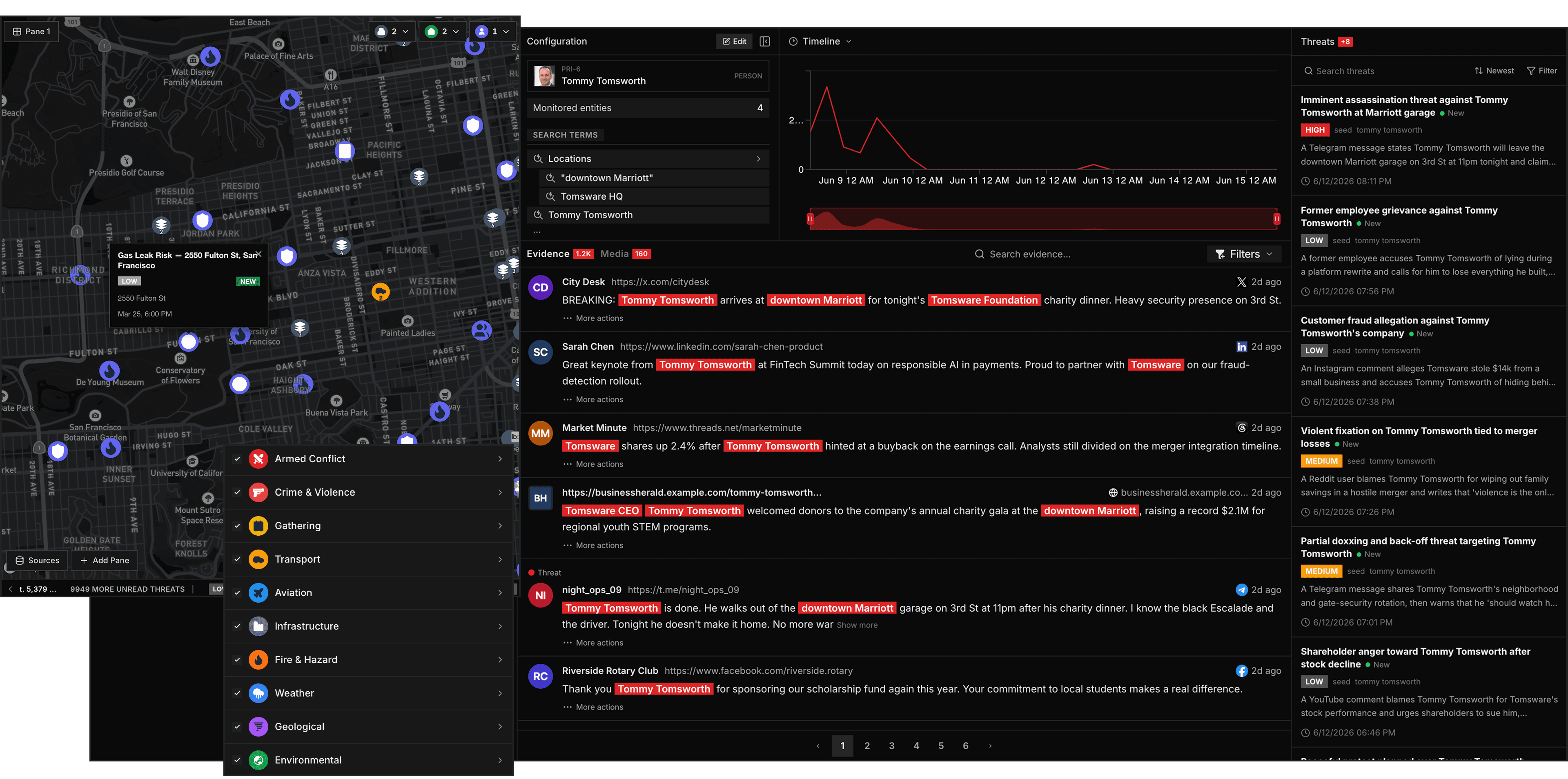Click the globe icon on businessherald post
Image resolution: width=1568 pixels, height=779 pixels.
1113,493
